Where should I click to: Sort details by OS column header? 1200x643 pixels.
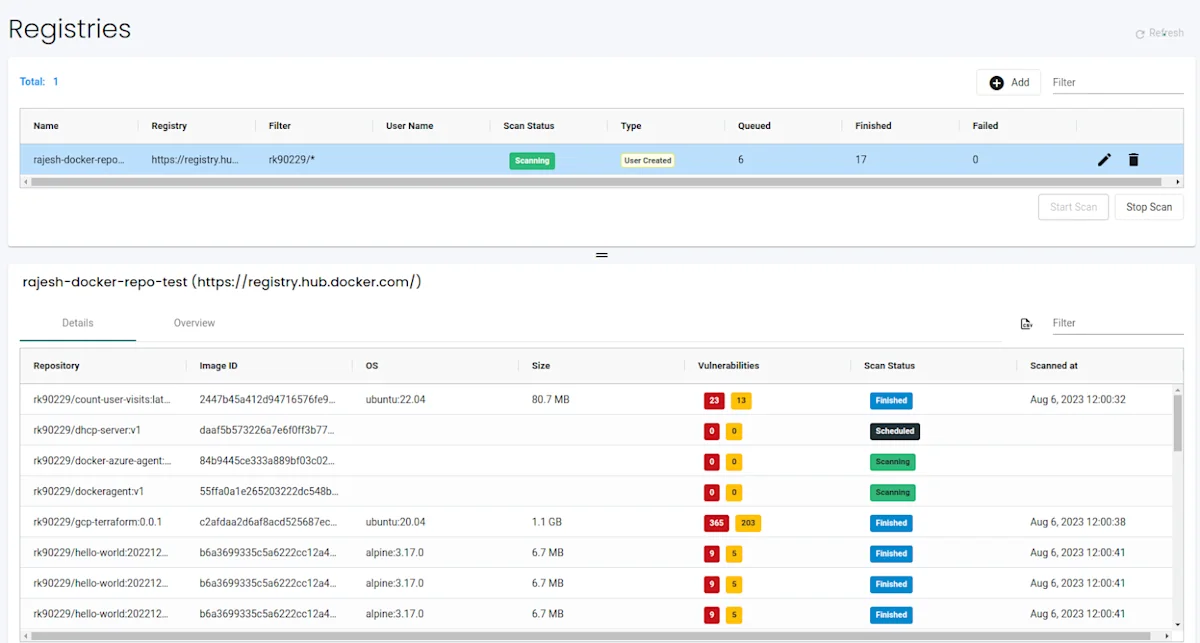372,366
